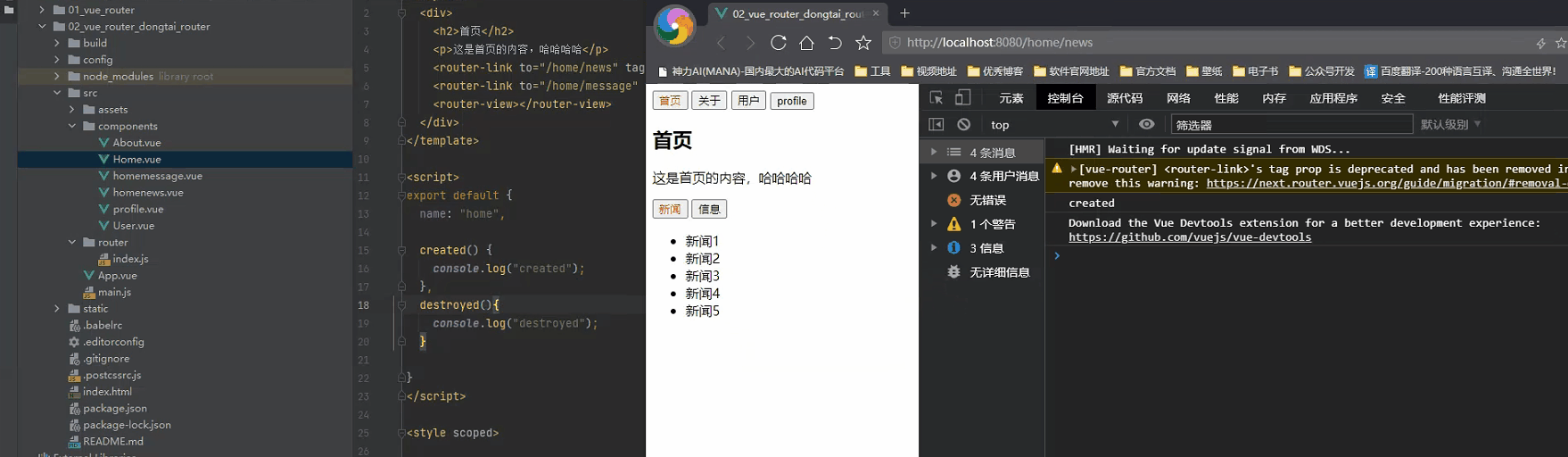This screenshot has height=457, width=1568.
Task: Expand 4 条用户消息 sidebar group
Action: (934, 176)
